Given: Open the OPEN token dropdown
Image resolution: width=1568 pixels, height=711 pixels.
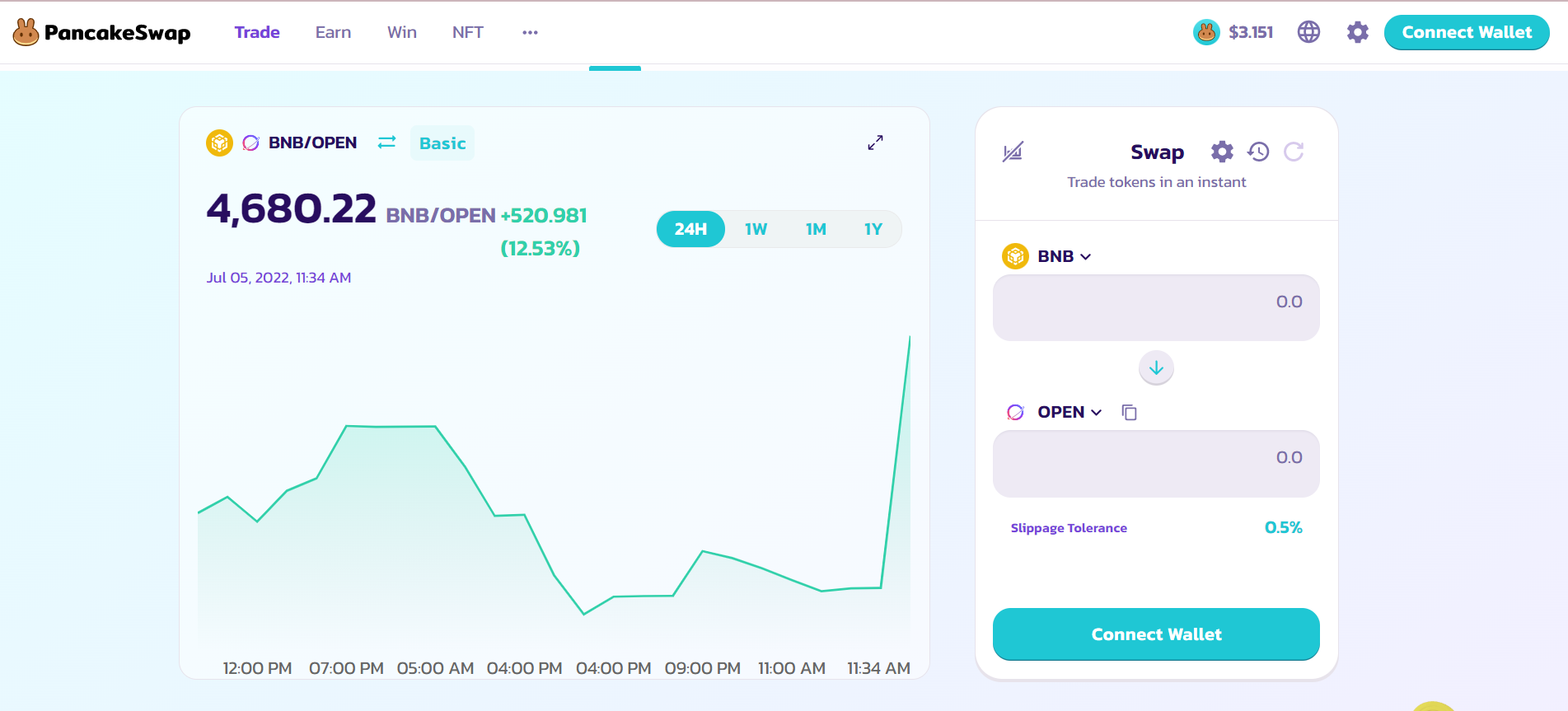Looking at the screenshot, I should [x=1070, y=412].
